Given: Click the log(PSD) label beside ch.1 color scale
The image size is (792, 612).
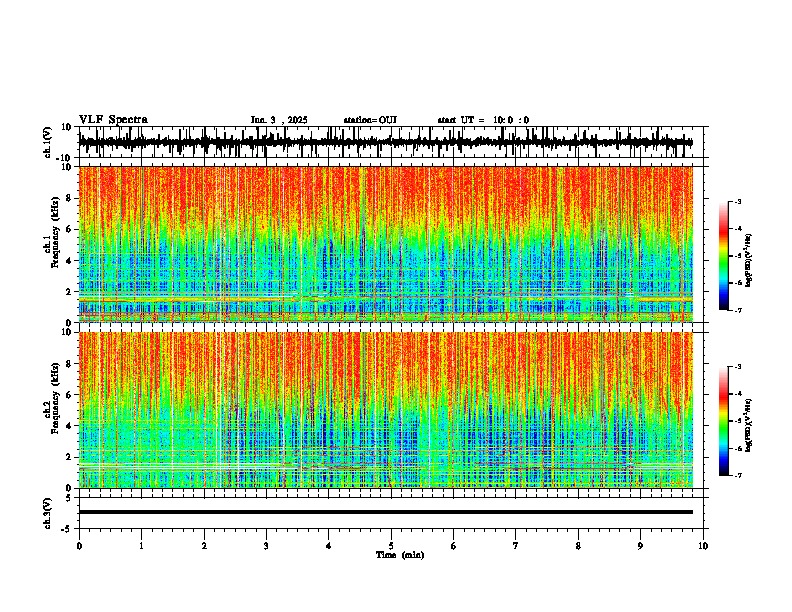Looking at the screenshot, I should pyautogui.click(x=749, y=261).
